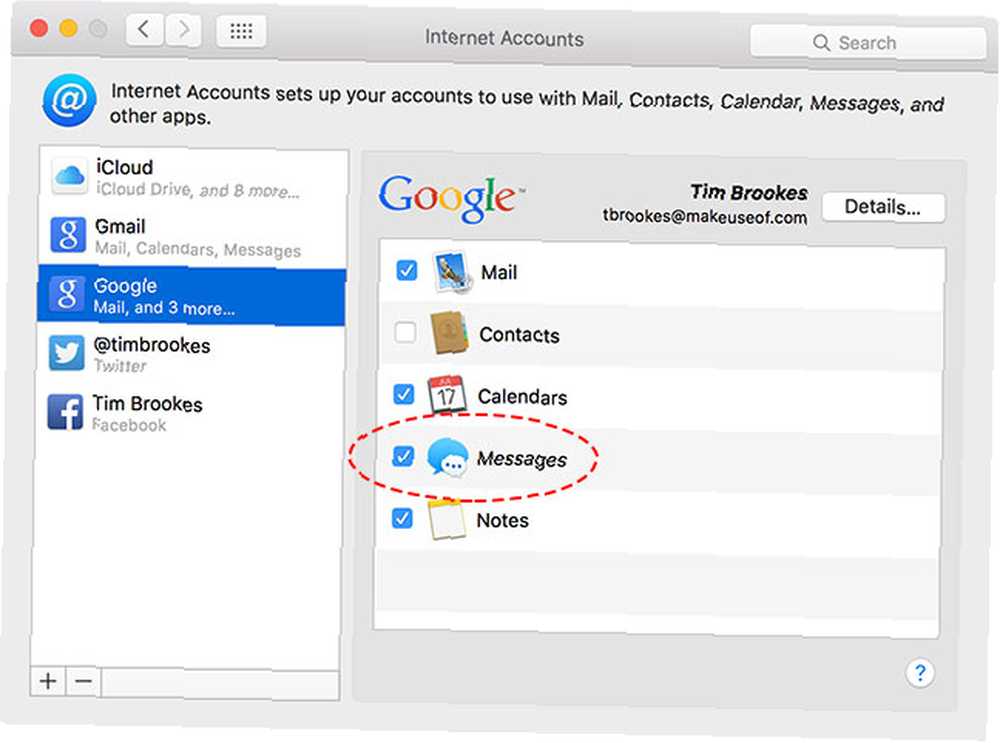This screenshot has height=743, width=1000.
Task: Click the Mail stamp app icon
Action: click(x=452, y=272)
